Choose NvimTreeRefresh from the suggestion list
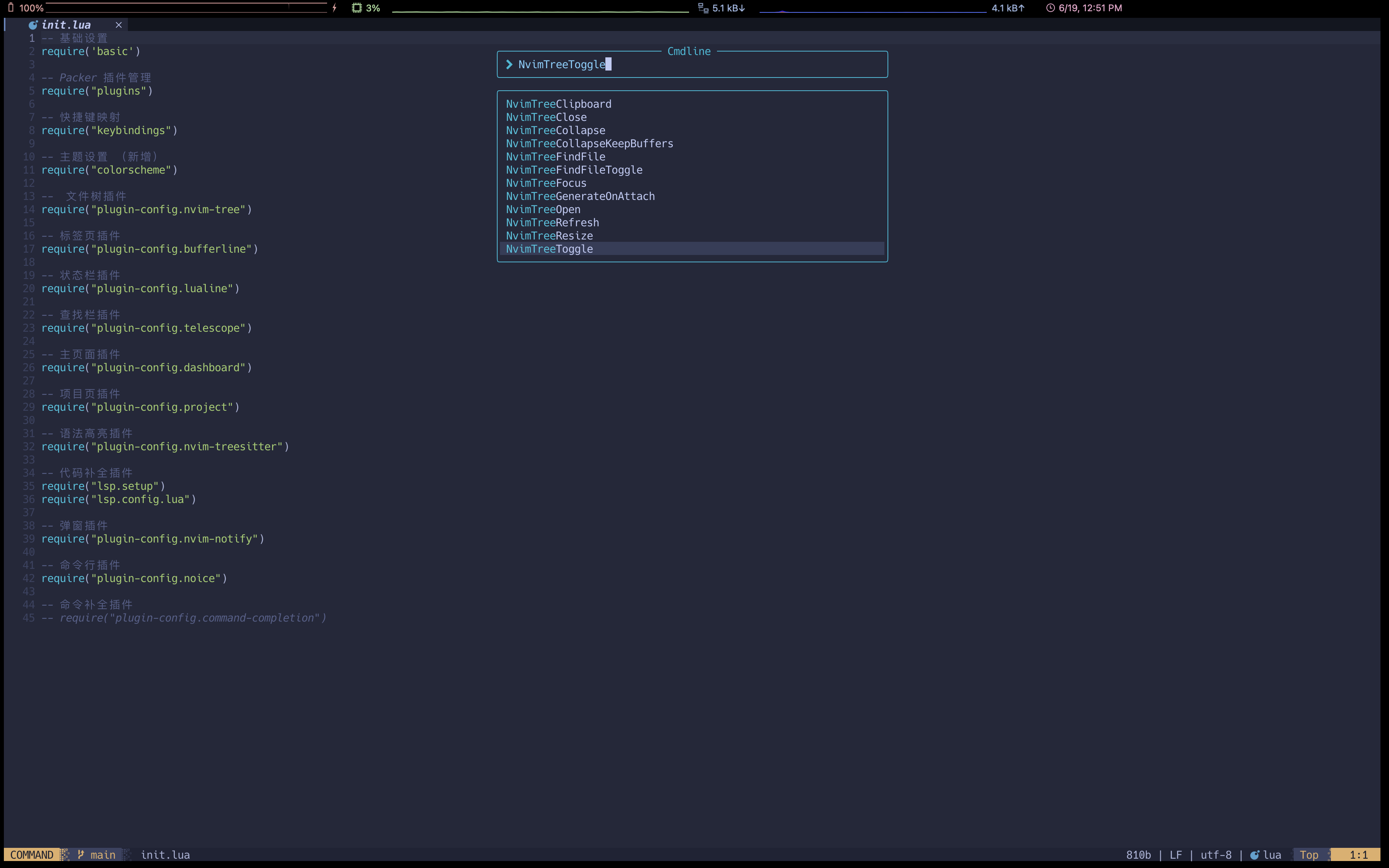Image resolution: width=1389 pixels, height=868 pixels. coord(552,222)
